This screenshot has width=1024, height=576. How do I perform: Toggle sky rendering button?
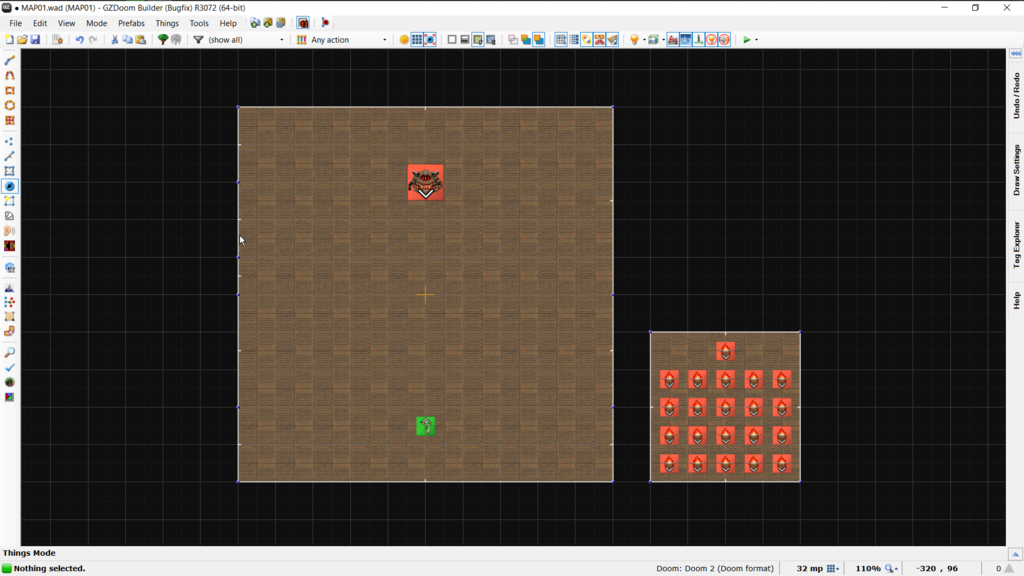tap(686, 40)
